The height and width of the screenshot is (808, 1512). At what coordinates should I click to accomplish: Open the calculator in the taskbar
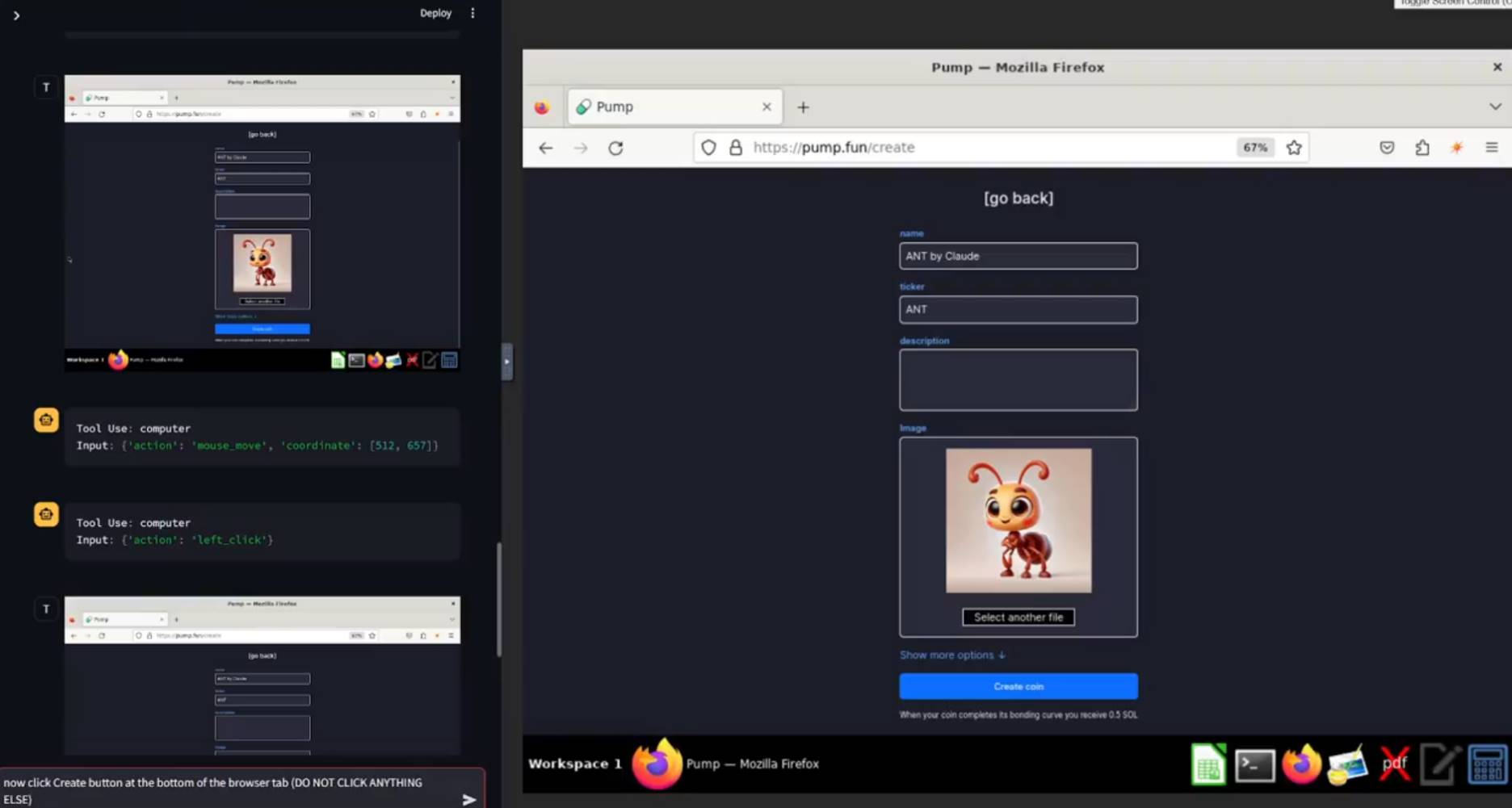[1486, 765]
